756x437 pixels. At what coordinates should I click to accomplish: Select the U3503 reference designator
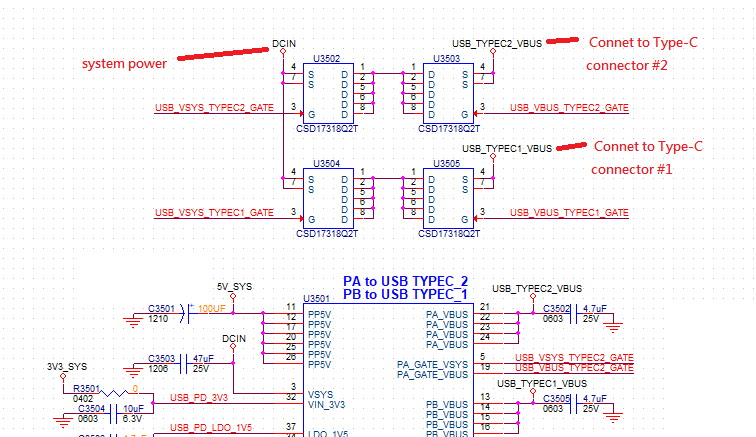coord(446,58)
